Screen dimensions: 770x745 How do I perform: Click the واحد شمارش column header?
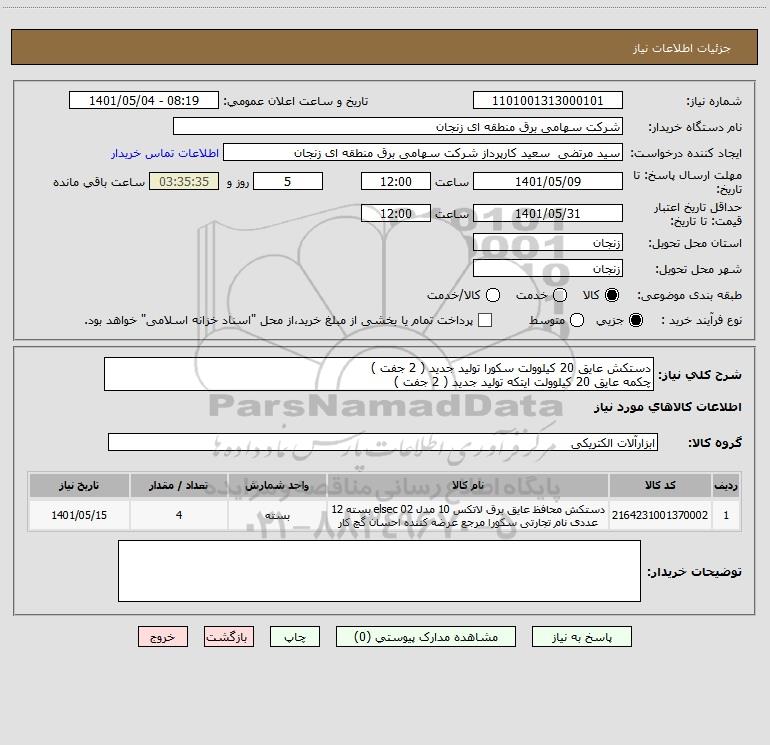[277, 485]
